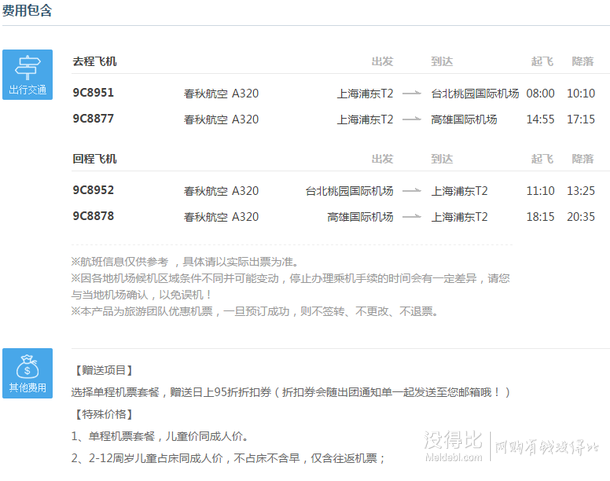Click 春秋航空 A320 in the 9C8952 row
Image resolution: width=610 pixels, height=481 pixels.
pyautogui.click(x=221, y=191)
